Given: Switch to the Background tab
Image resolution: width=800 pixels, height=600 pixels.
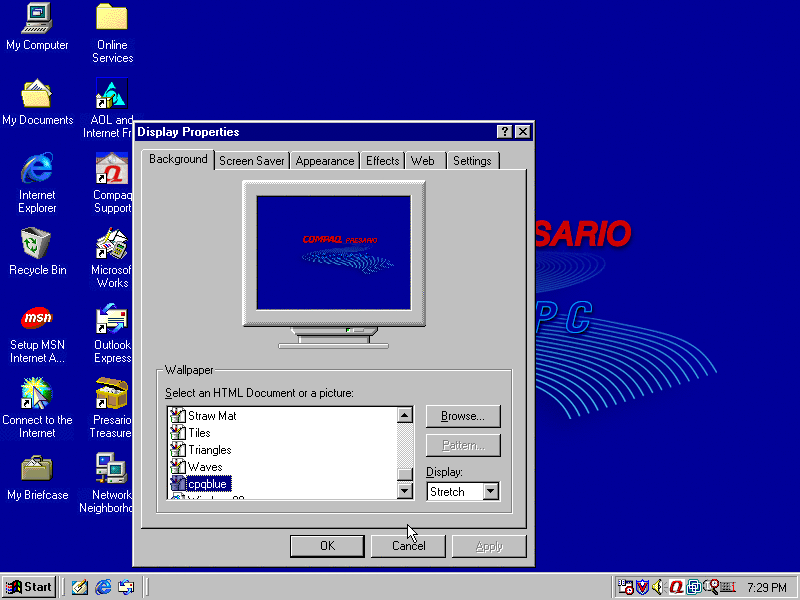Looking at the screenshot, I should [x=178, y=160].
